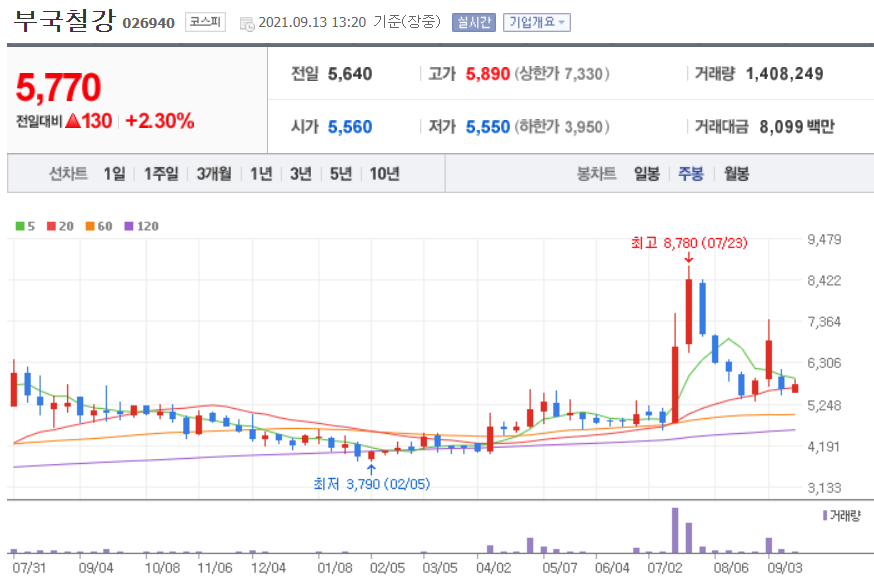This screenshot has width=874, height=581.
Task: Click the tallest volume bar near 07/02
Action: [x=675, y=530]
